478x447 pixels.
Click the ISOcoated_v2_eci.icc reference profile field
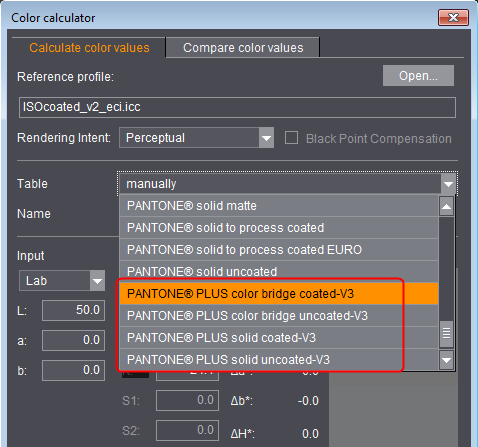tap(237, 107)
